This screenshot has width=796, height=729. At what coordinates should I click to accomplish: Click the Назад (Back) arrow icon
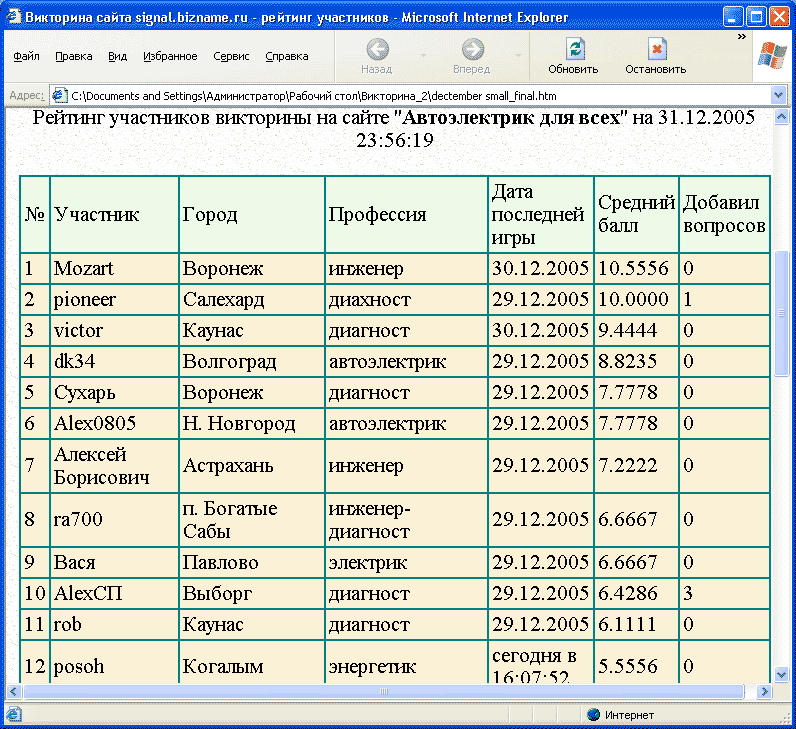click(x=377, y=49)
